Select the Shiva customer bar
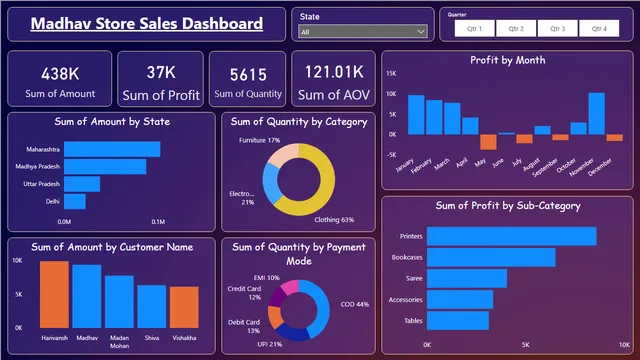Screen dimensions: 640x360 (x=151, y=307)
